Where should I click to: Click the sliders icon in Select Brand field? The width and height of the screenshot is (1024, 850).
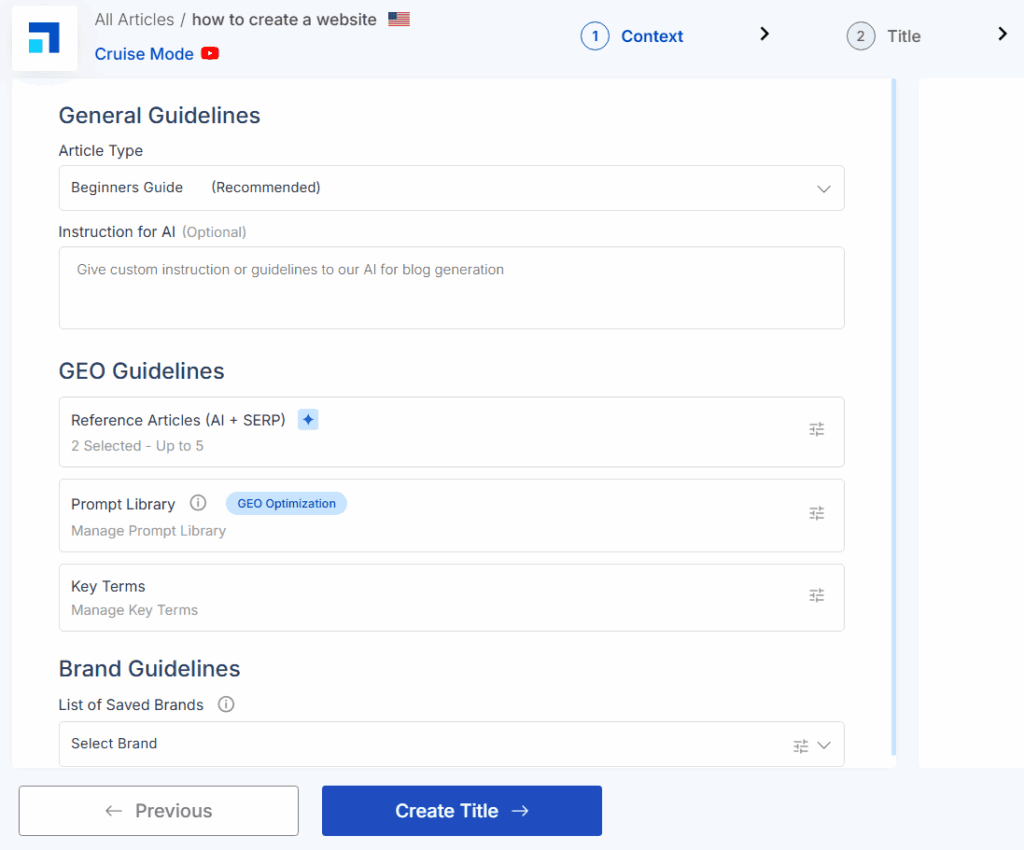pyautogui.click(x=800, y=745)
